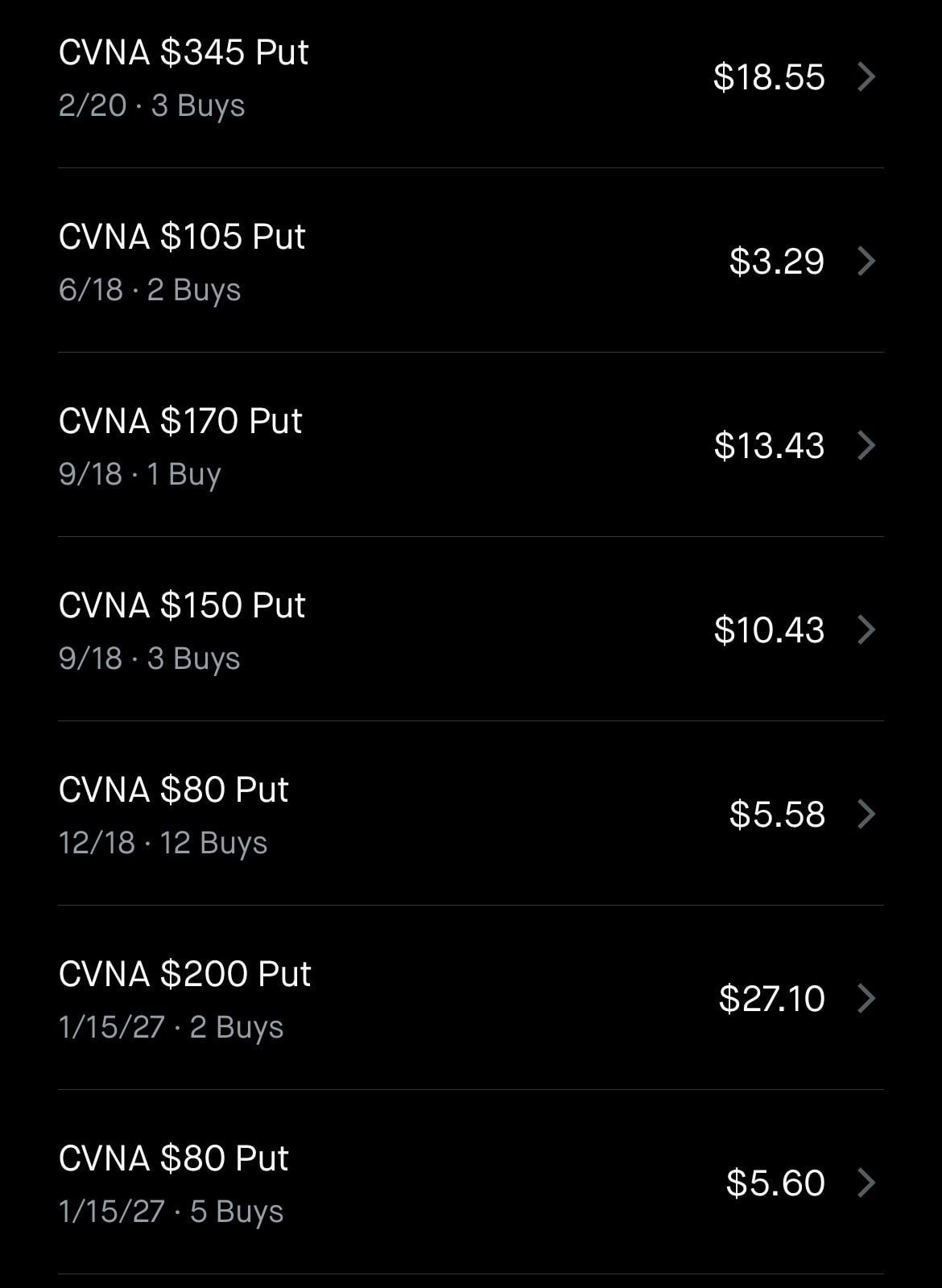This screenshot has height=1288, width=942.
Task: Tap arrow beside $3.29 price
Action: click(866, 261)
